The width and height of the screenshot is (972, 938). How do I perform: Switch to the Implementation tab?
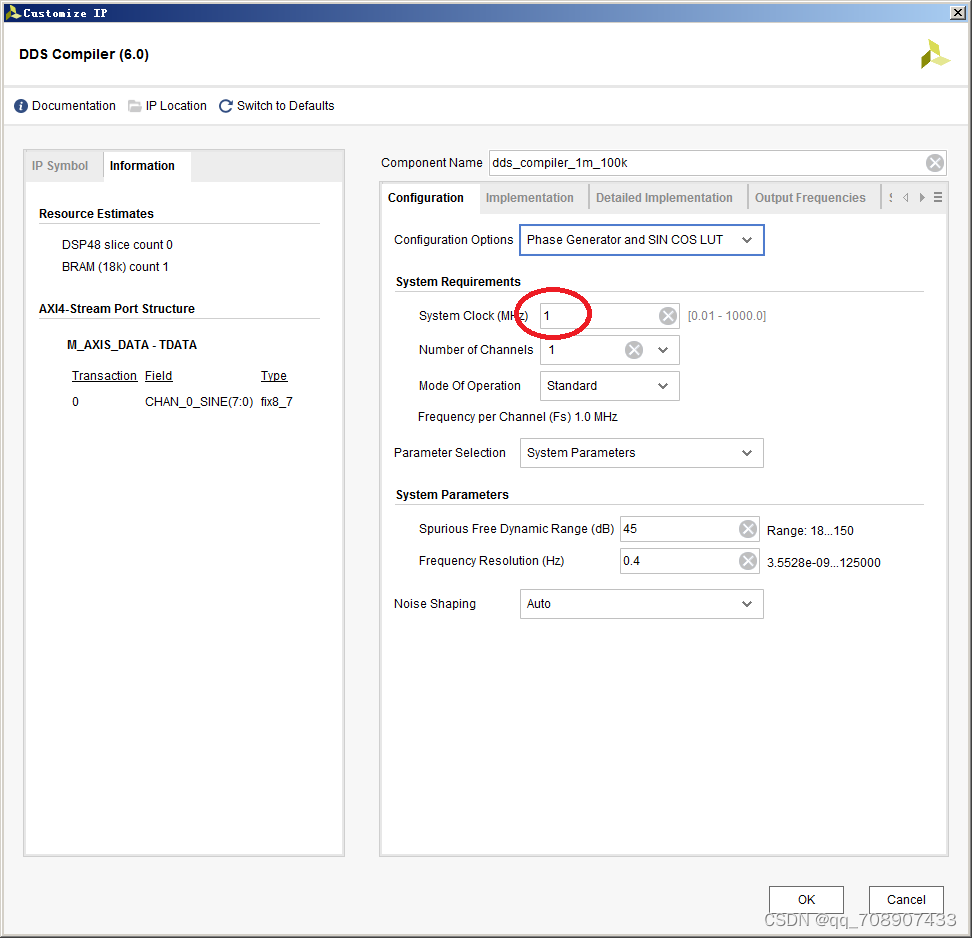[529, 198]
